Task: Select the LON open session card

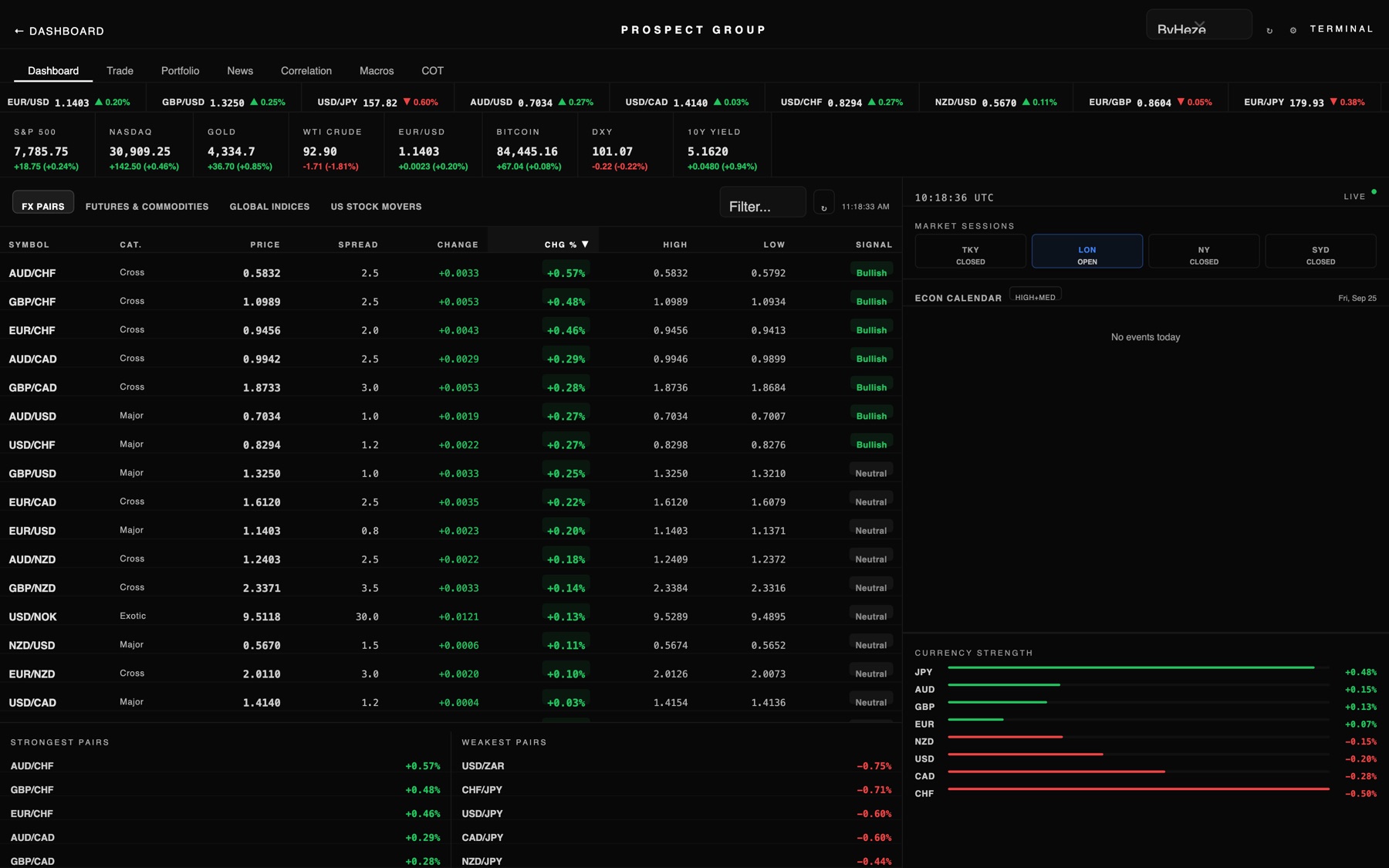Action: pyautogui.click(x=1087, y=252)
